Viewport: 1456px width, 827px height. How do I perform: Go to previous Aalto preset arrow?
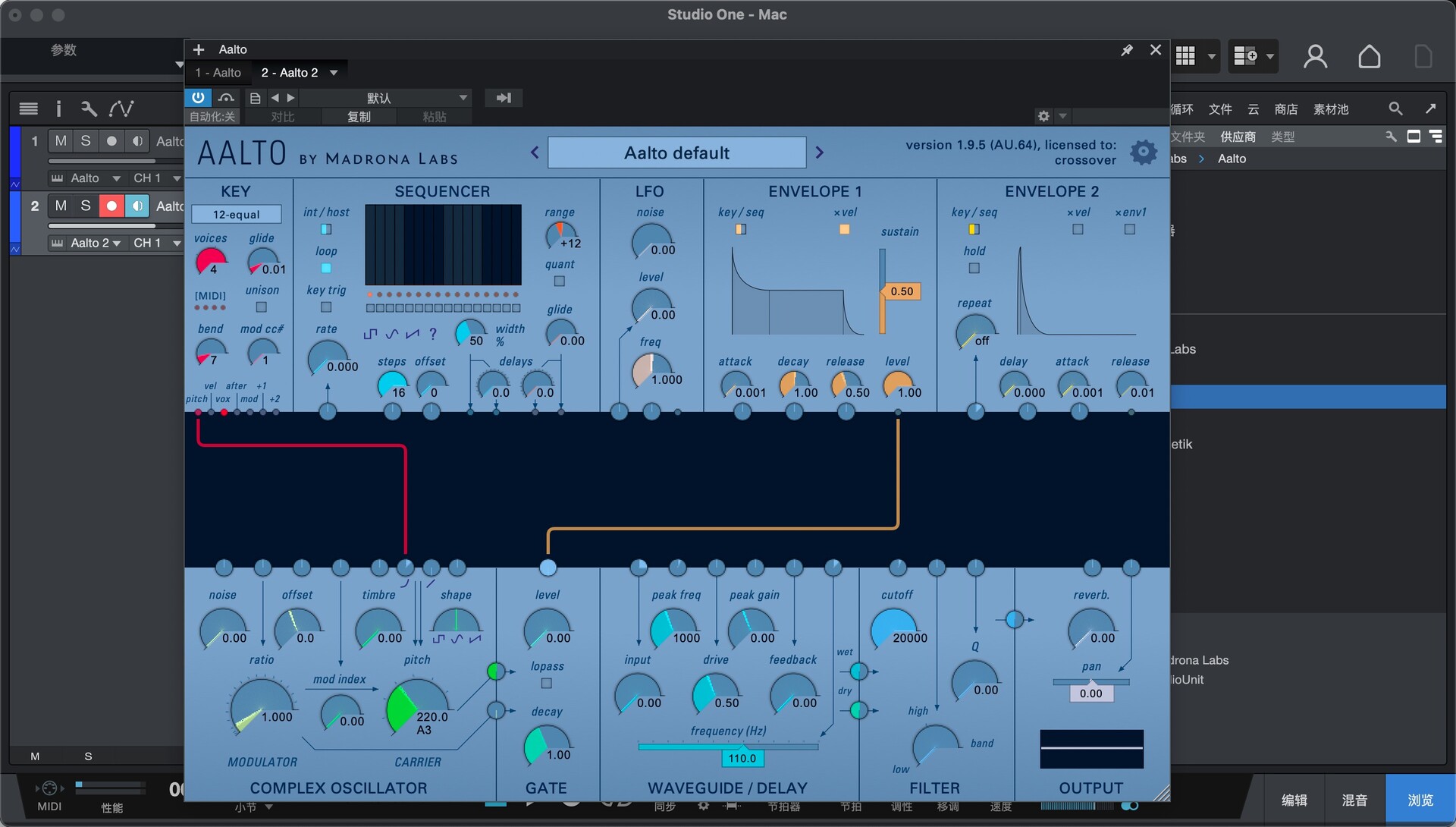click(535, 153)
